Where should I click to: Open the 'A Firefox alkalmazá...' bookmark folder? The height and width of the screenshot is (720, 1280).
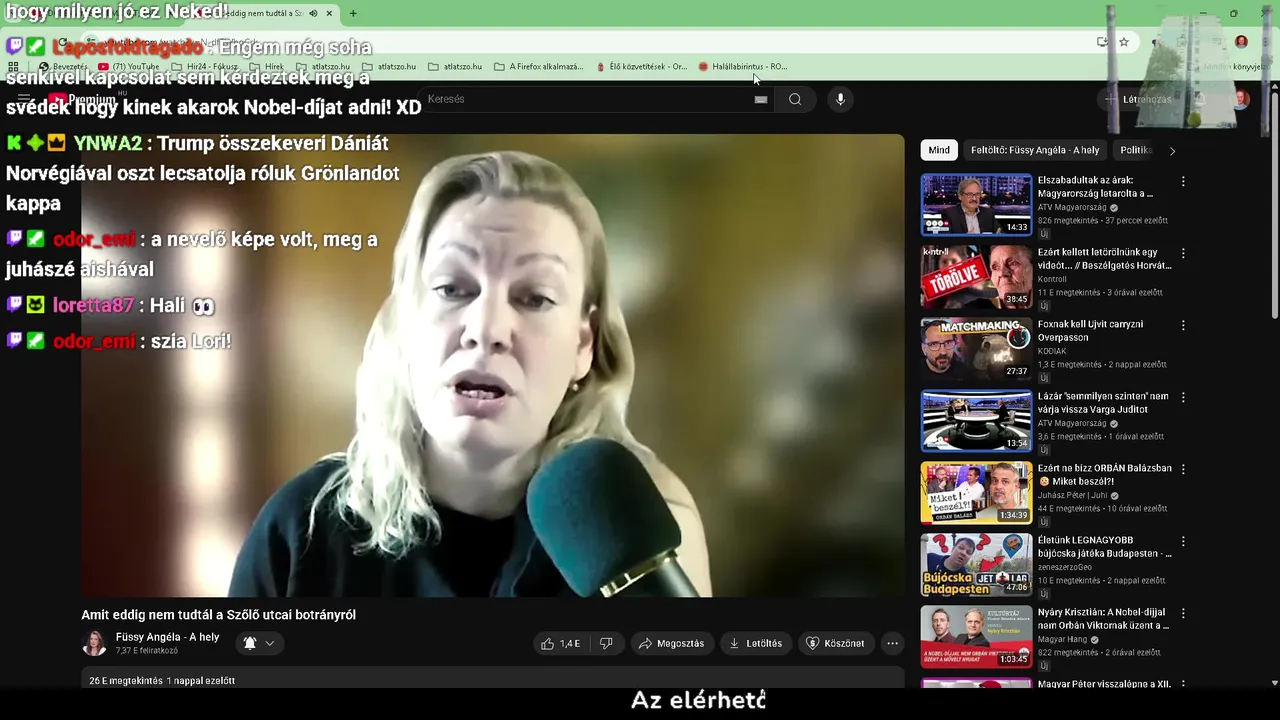538,67
